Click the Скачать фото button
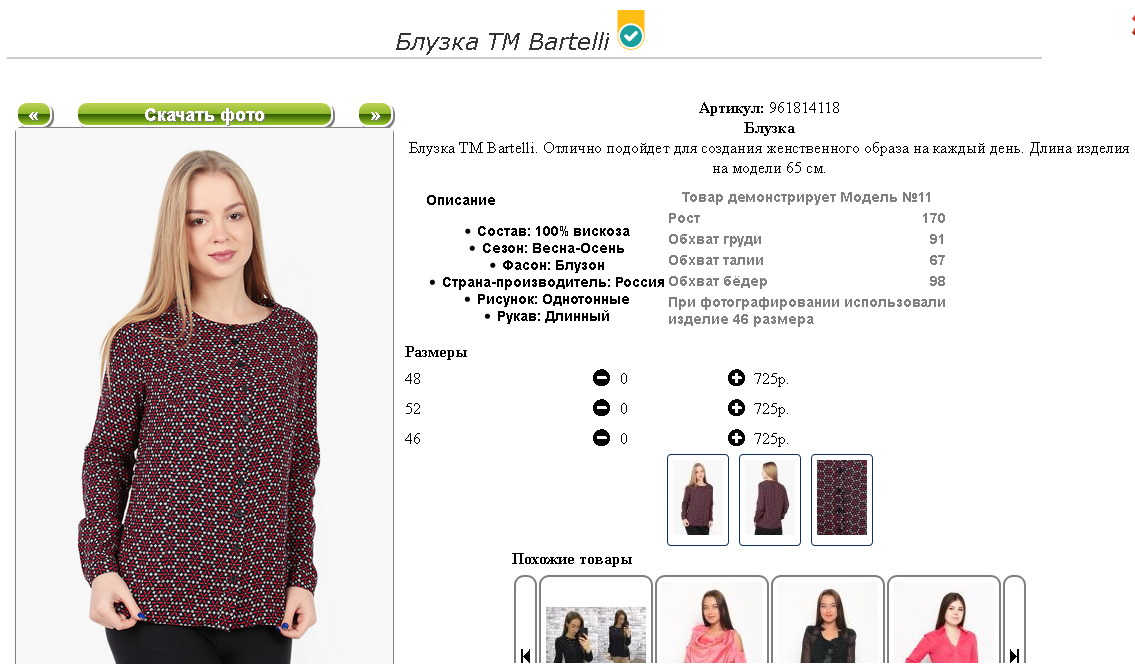This screenshot has height=664, width=1135. pyautogui.click(x=205, y=114)
